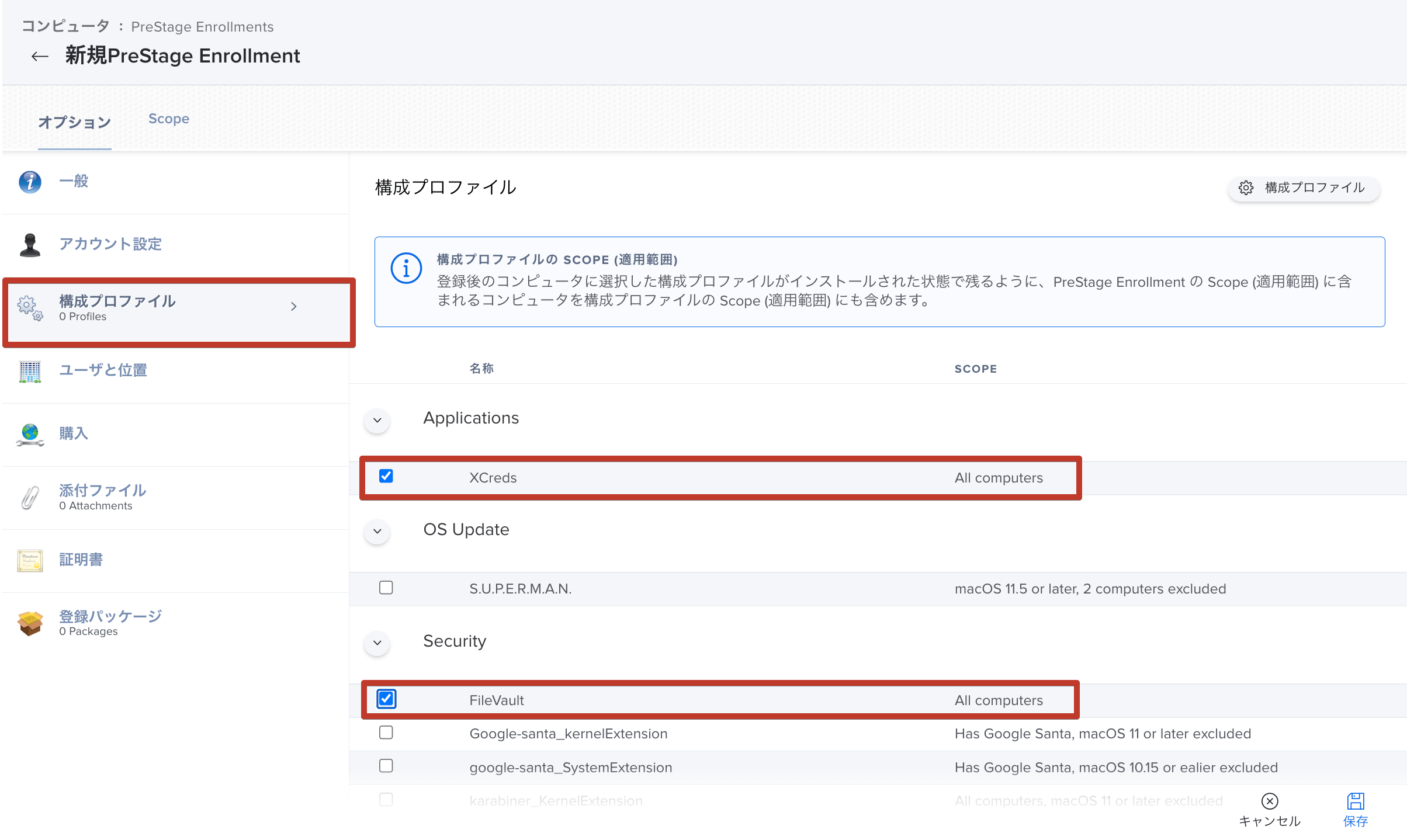Click the cancel X circle icon

1270,801
